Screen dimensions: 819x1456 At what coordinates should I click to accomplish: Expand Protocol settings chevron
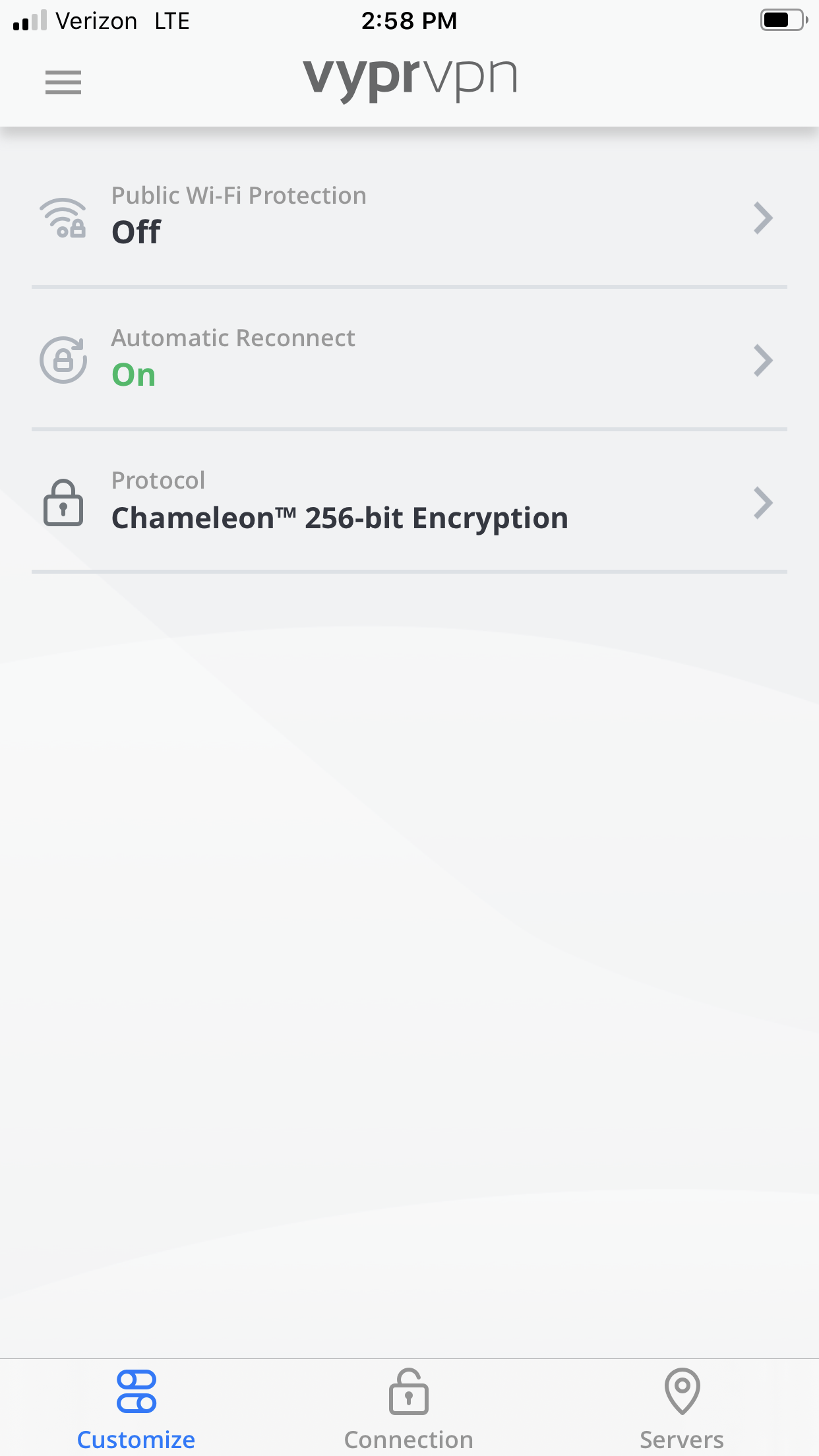coord(763,503)
